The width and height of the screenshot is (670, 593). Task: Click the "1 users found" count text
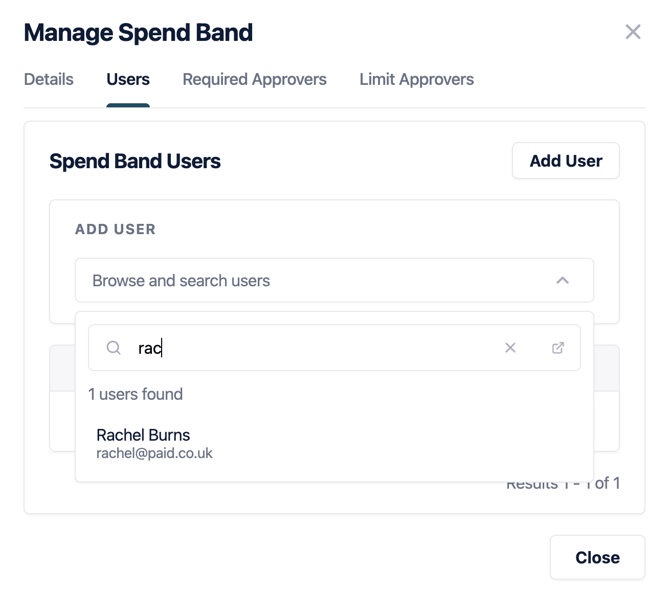(136, 394)
